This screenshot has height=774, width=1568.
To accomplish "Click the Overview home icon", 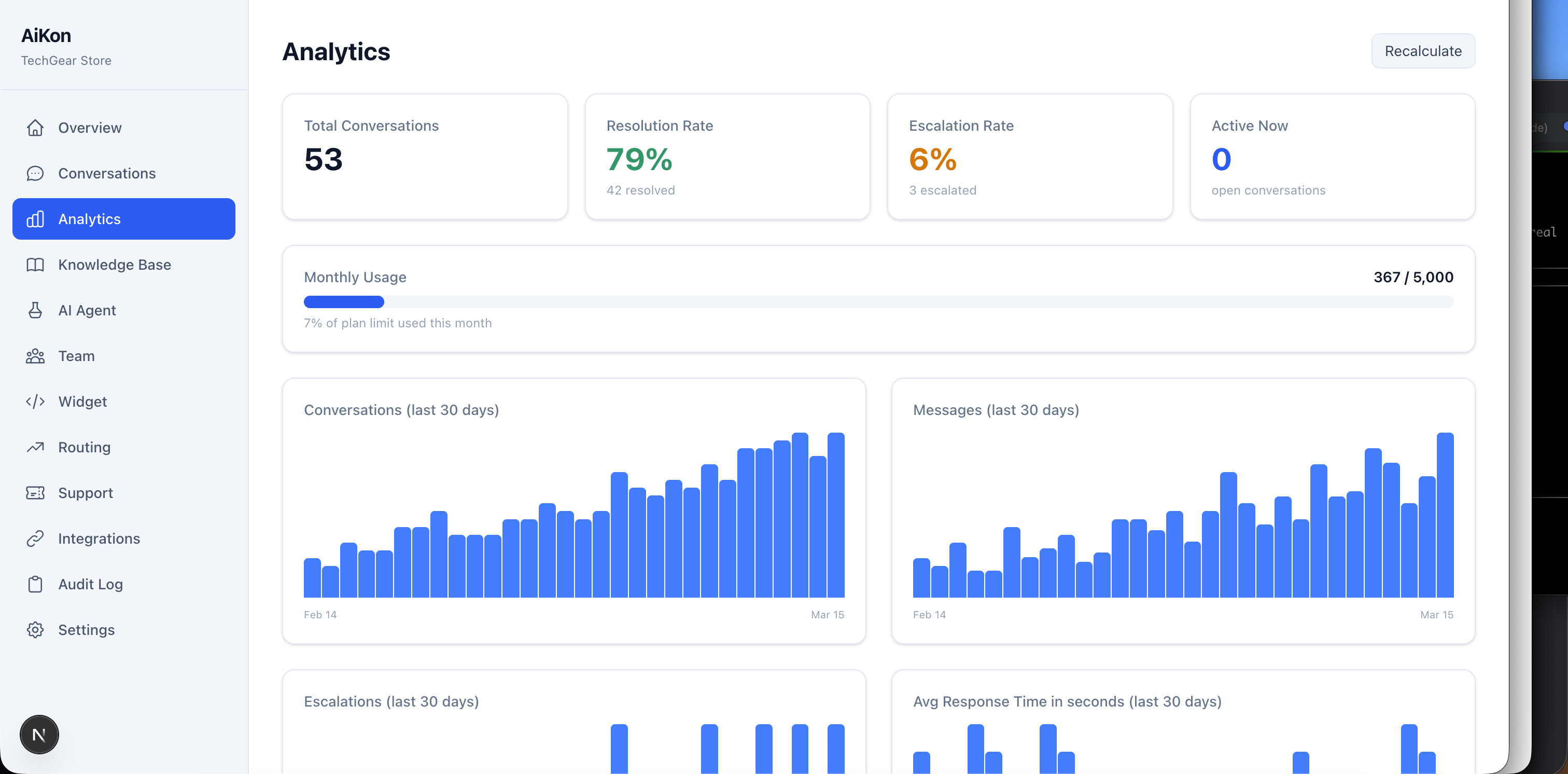I will 35,127.
